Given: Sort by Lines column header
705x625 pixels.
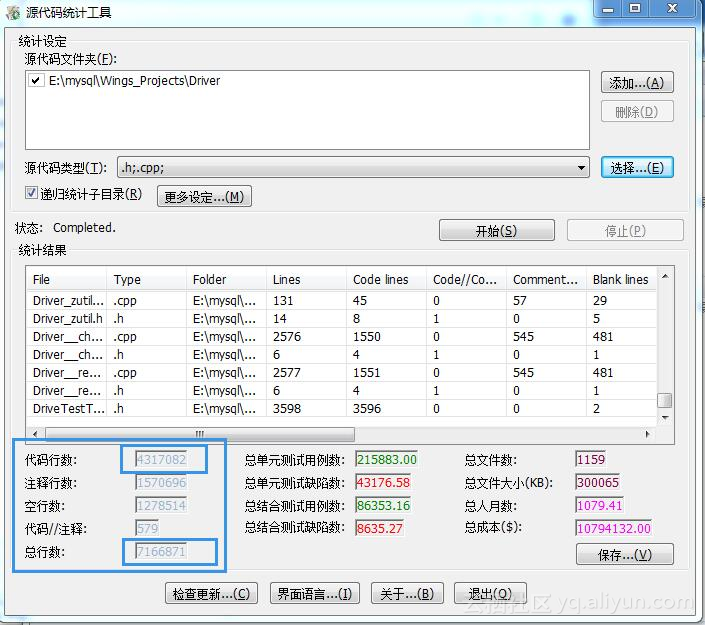Looking at the screenshot, I should point(307,279).
